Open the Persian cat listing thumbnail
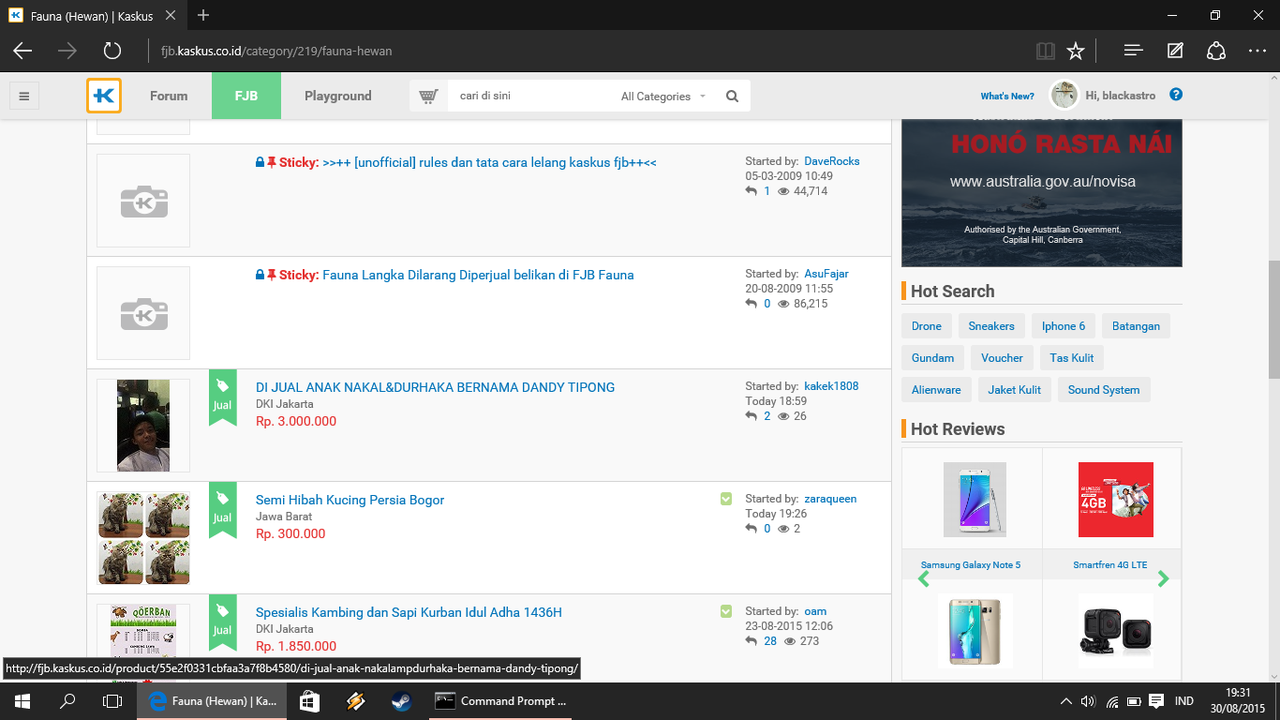 point(143,538)
